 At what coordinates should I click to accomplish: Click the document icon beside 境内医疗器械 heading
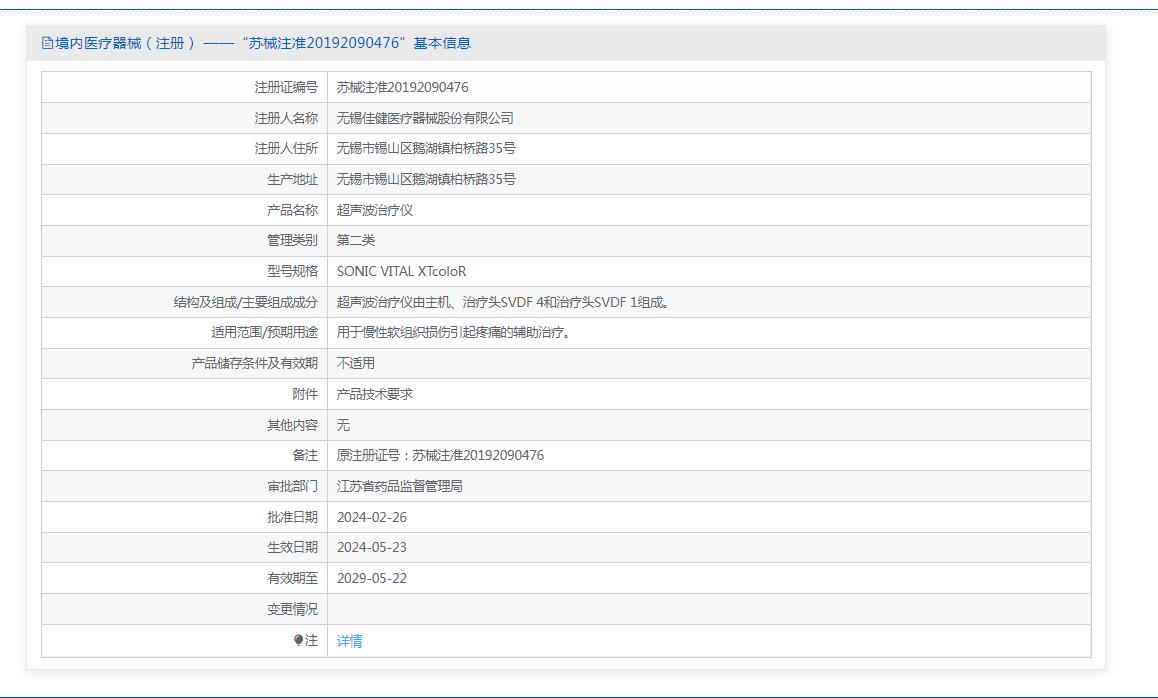[47, 43]
